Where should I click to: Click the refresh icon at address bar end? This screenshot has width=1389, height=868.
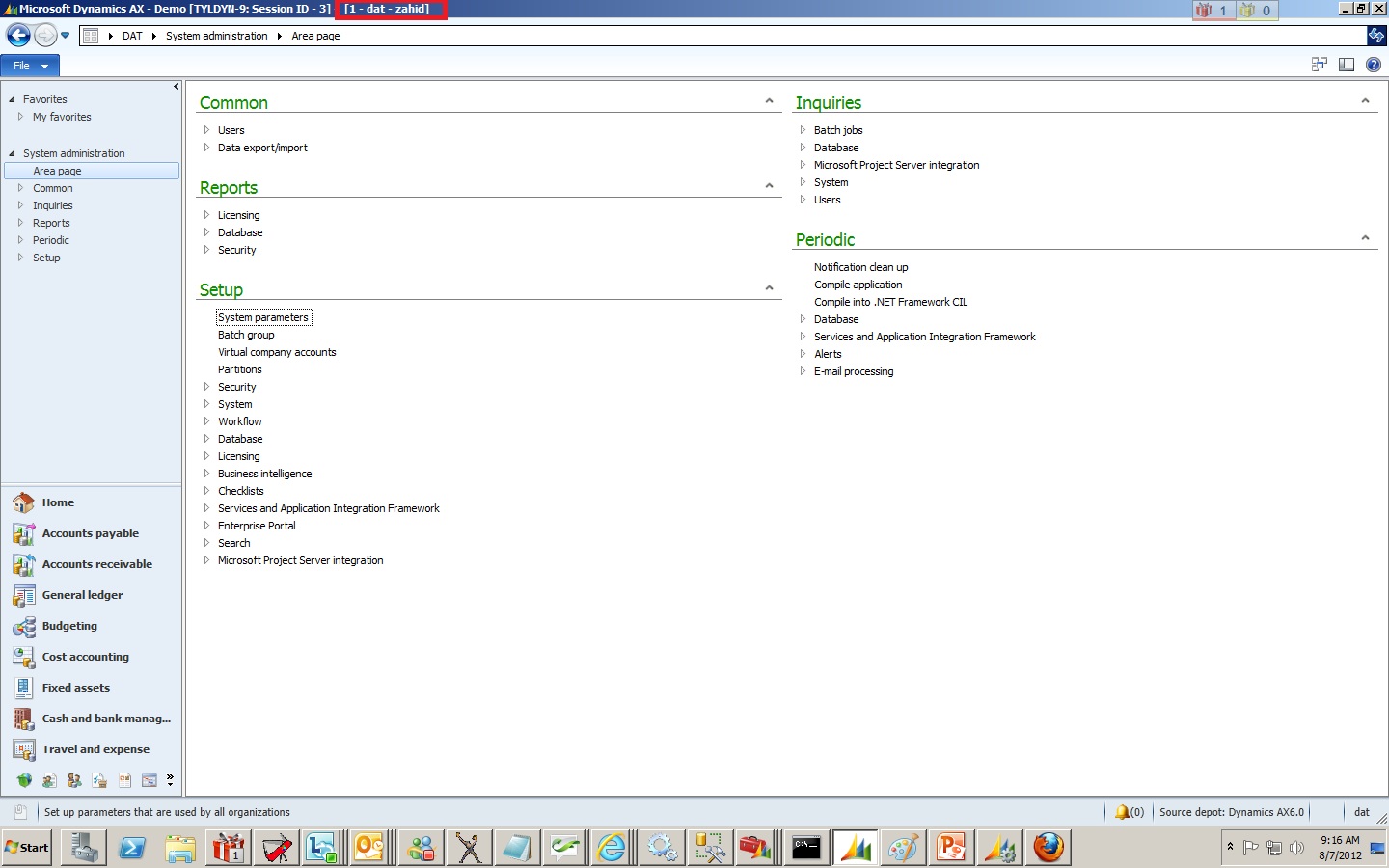pos(1376,36)
